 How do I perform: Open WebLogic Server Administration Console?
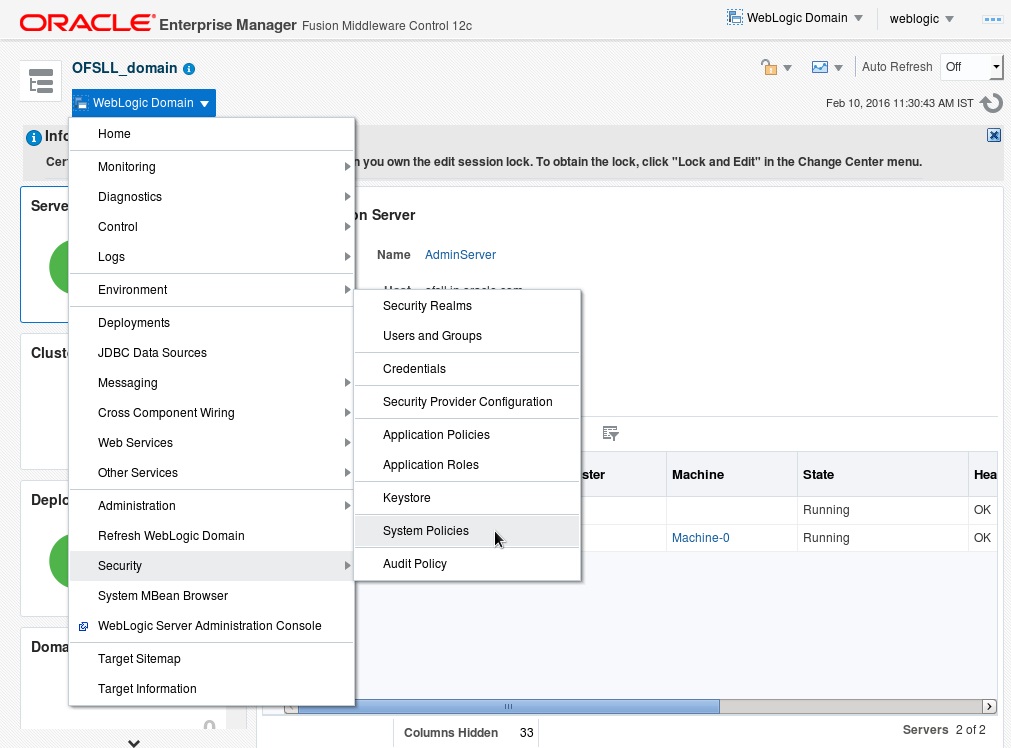[211, 626]
